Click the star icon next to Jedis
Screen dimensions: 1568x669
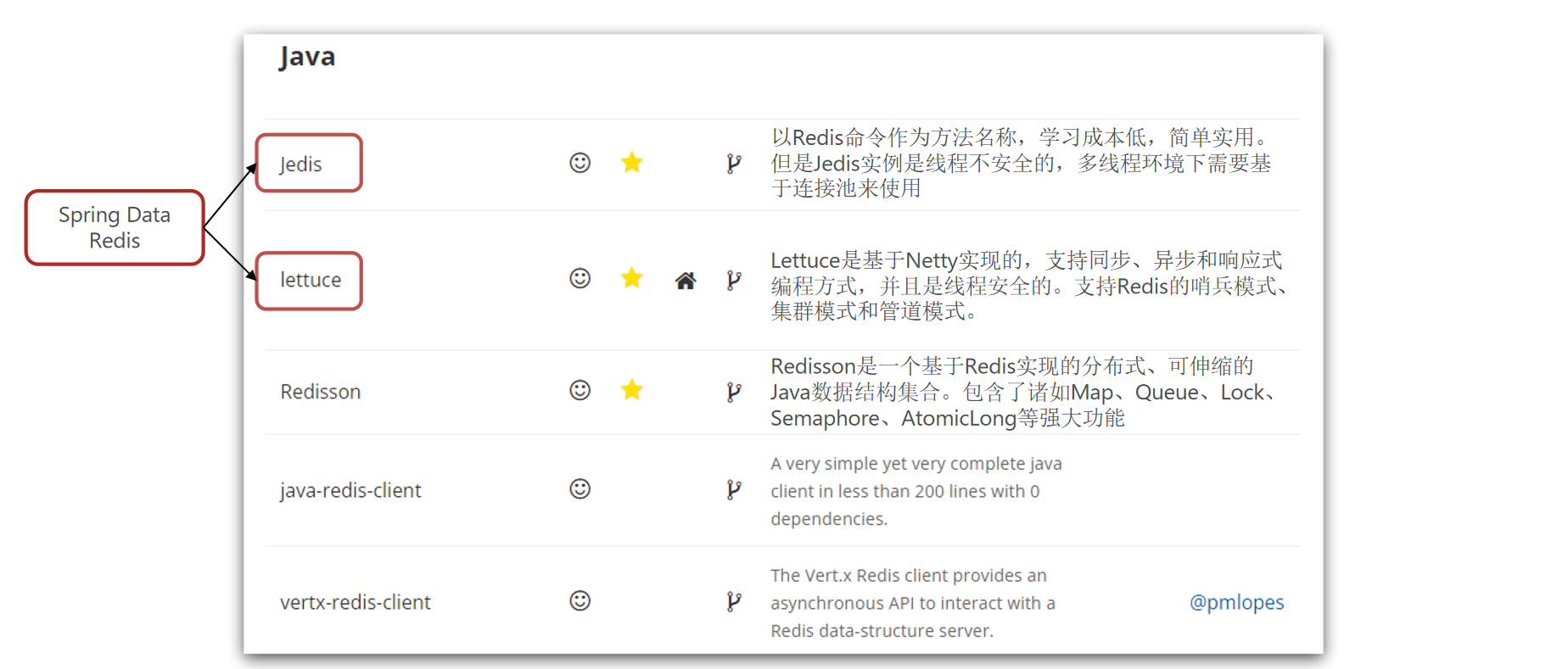pos(632,163)
